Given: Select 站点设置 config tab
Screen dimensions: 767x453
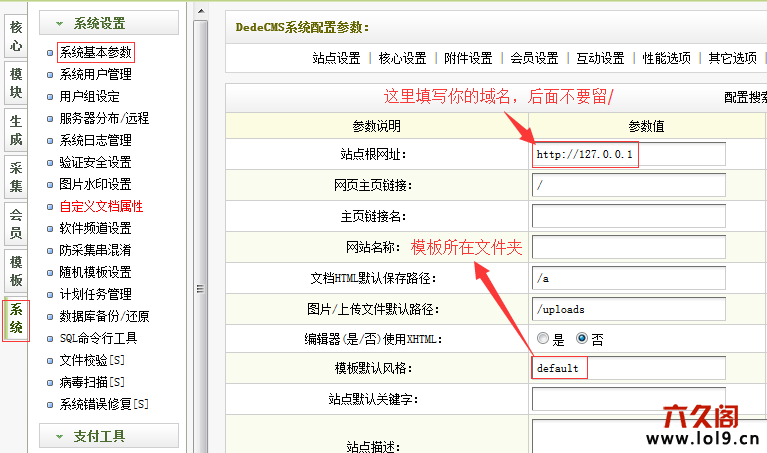Looking at the screenshot, I should [x=337, y=58].
